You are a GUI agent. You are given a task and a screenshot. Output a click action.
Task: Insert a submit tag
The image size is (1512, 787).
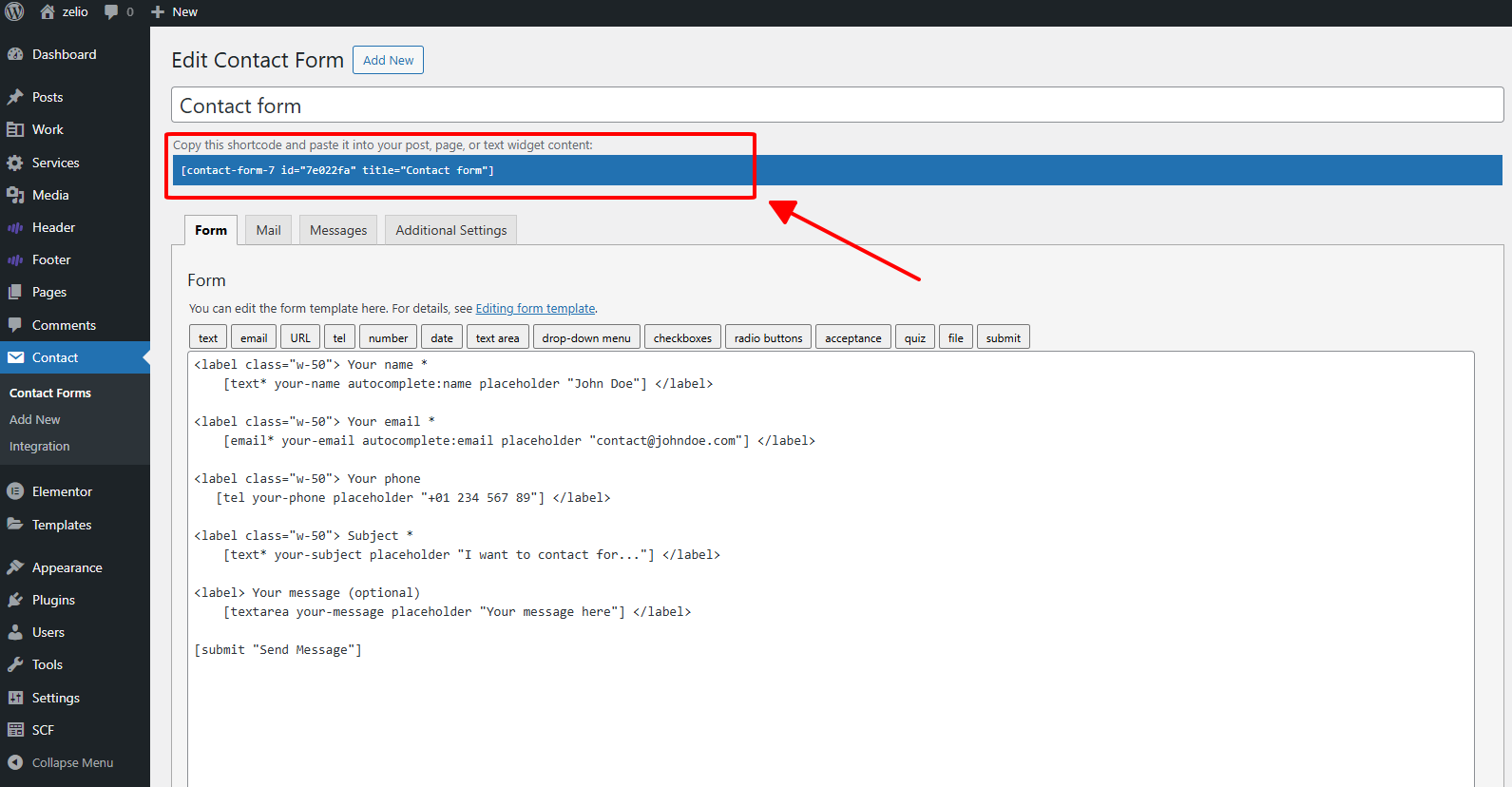point(1004,337)
